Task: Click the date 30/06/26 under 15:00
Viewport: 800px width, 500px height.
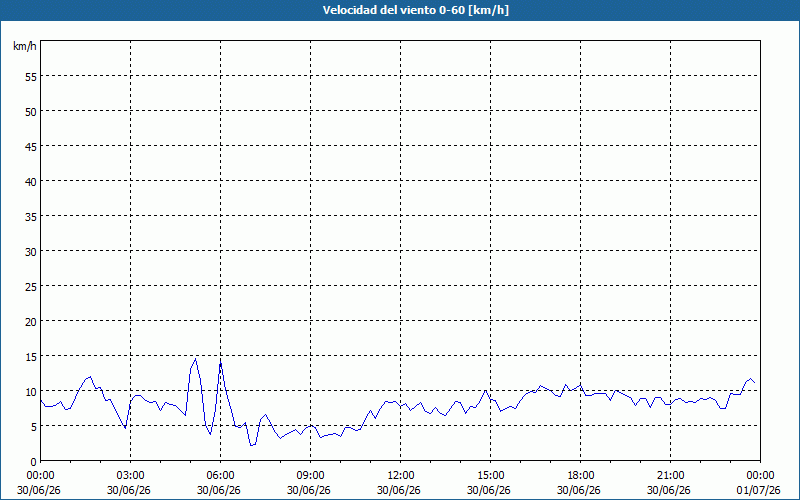Action: (x=489, y=490)
